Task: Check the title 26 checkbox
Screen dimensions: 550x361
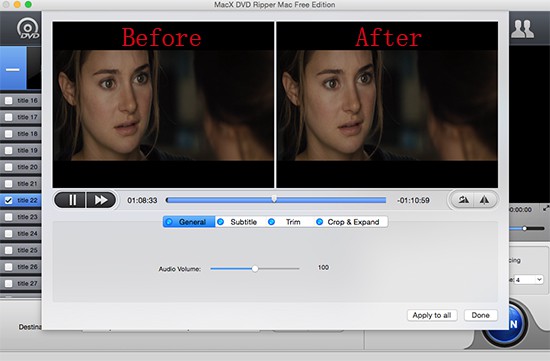Action: point(8,267)
